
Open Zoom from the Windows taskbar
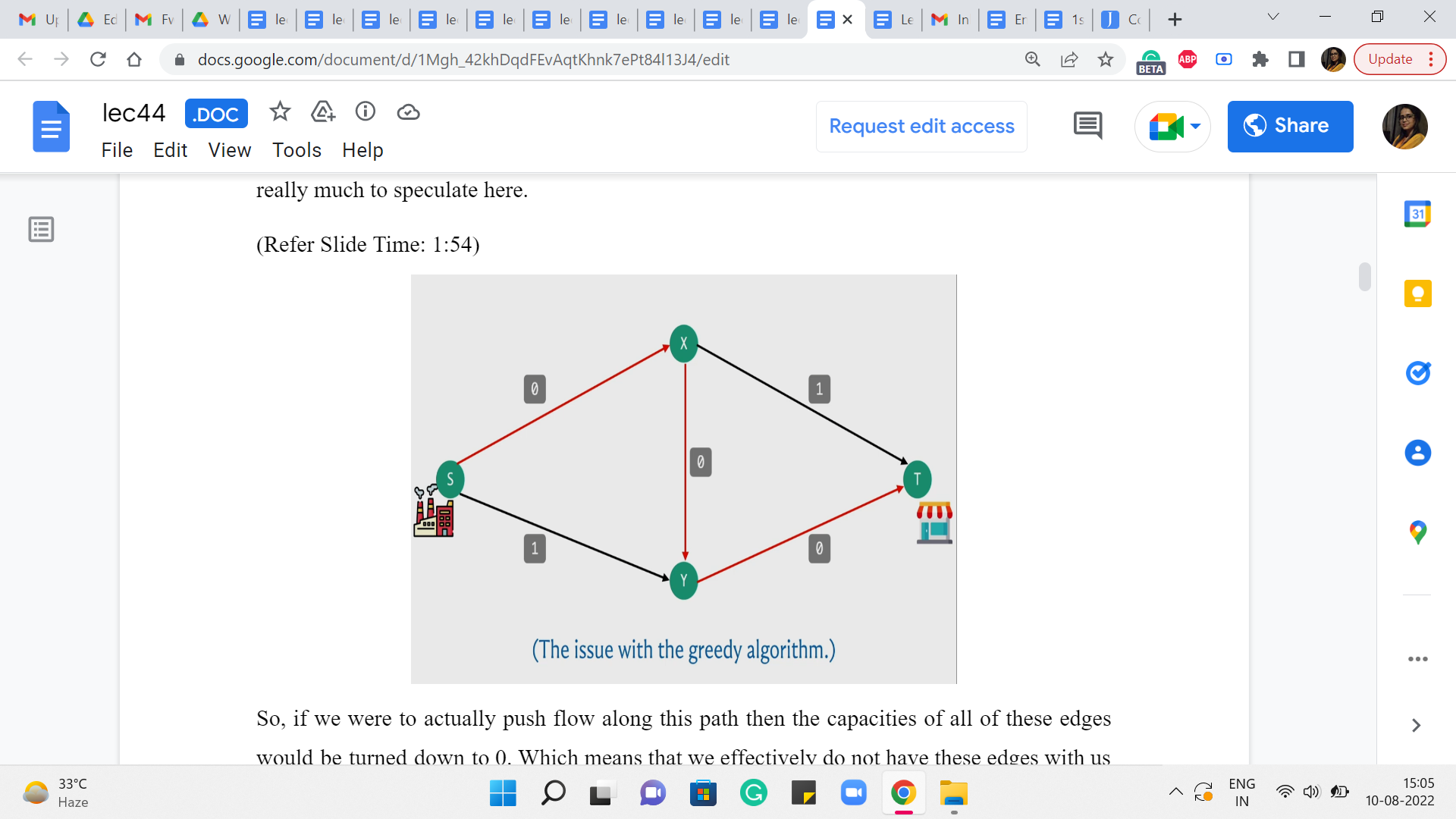(853, 793)
